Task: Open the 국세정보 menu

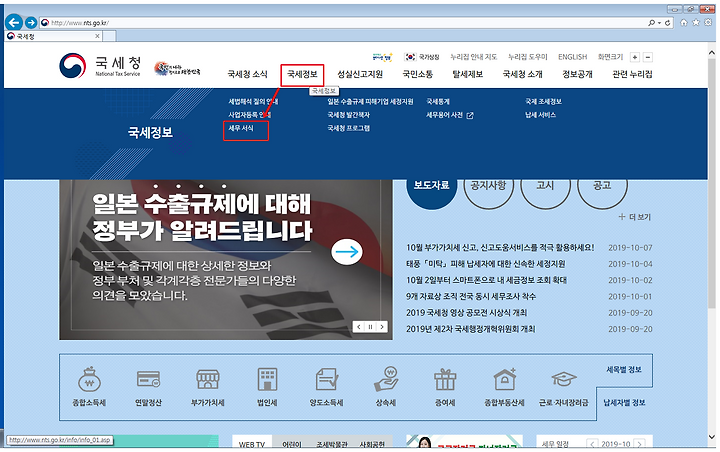Action: click(302, 74)
